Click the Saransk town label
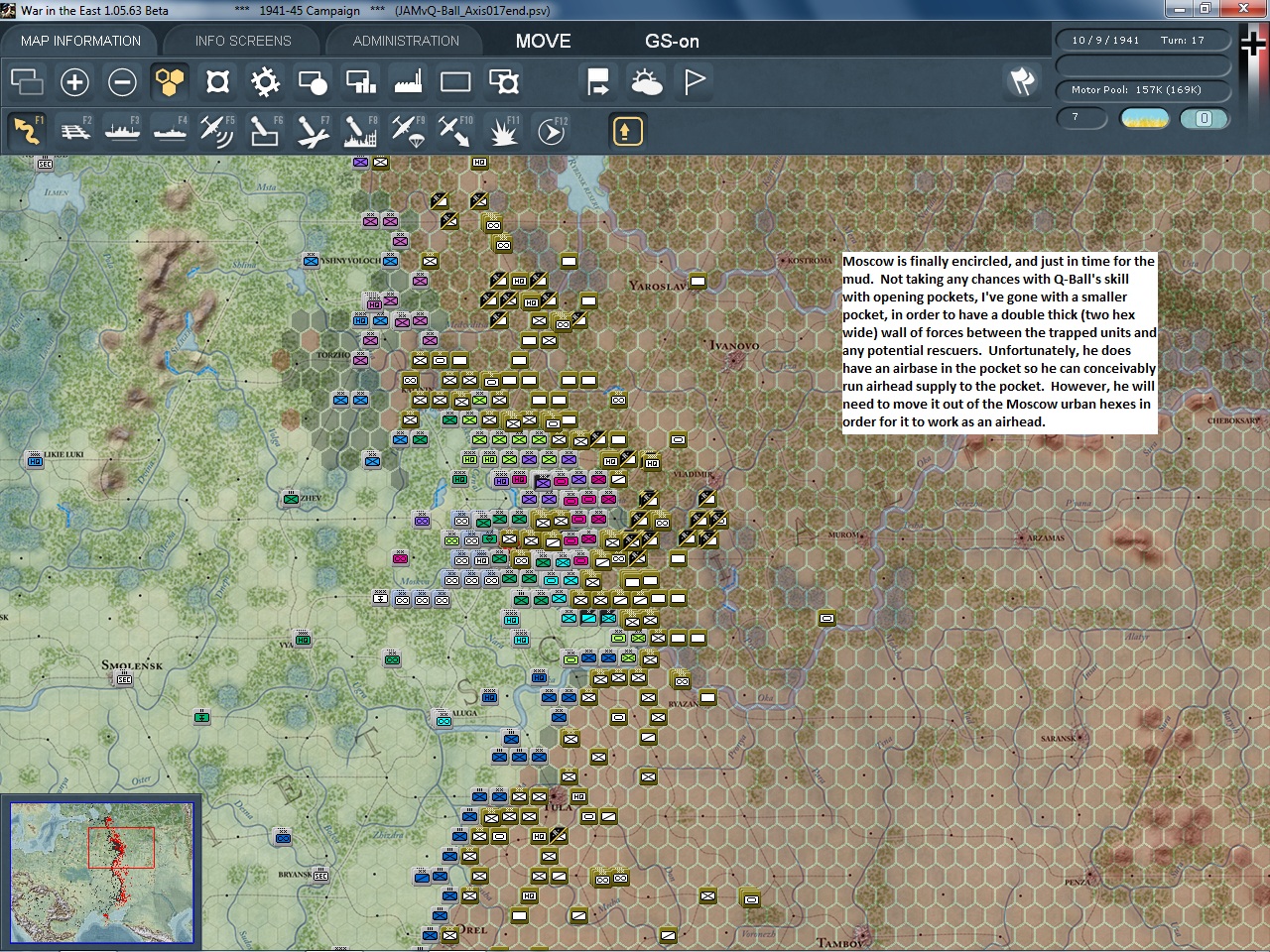The height and width of the screenshot is (952, 1270). 1058,738
